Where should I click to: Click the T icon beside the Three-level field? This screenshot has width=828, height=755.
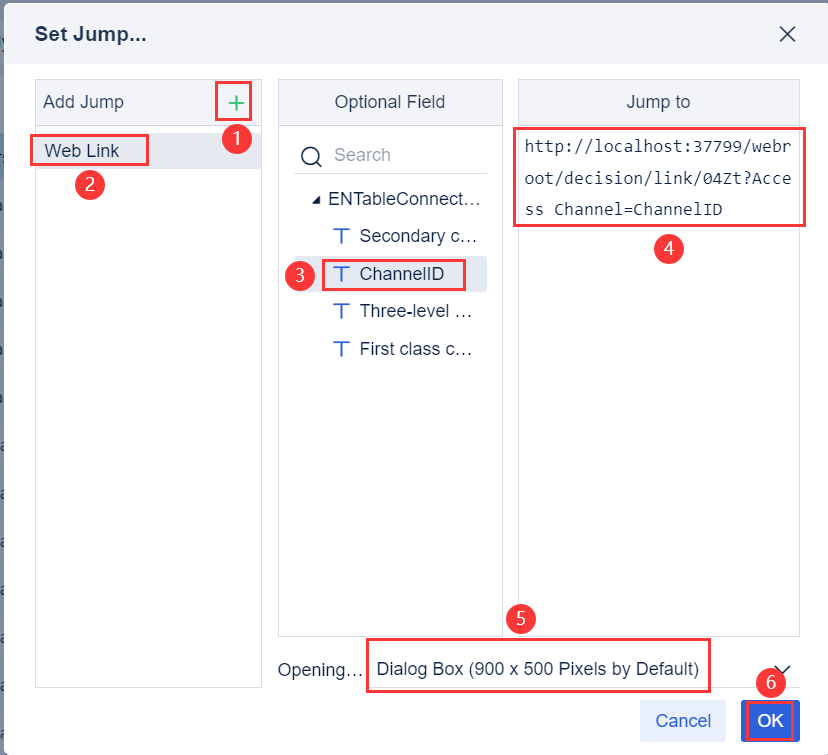[341, 311]
